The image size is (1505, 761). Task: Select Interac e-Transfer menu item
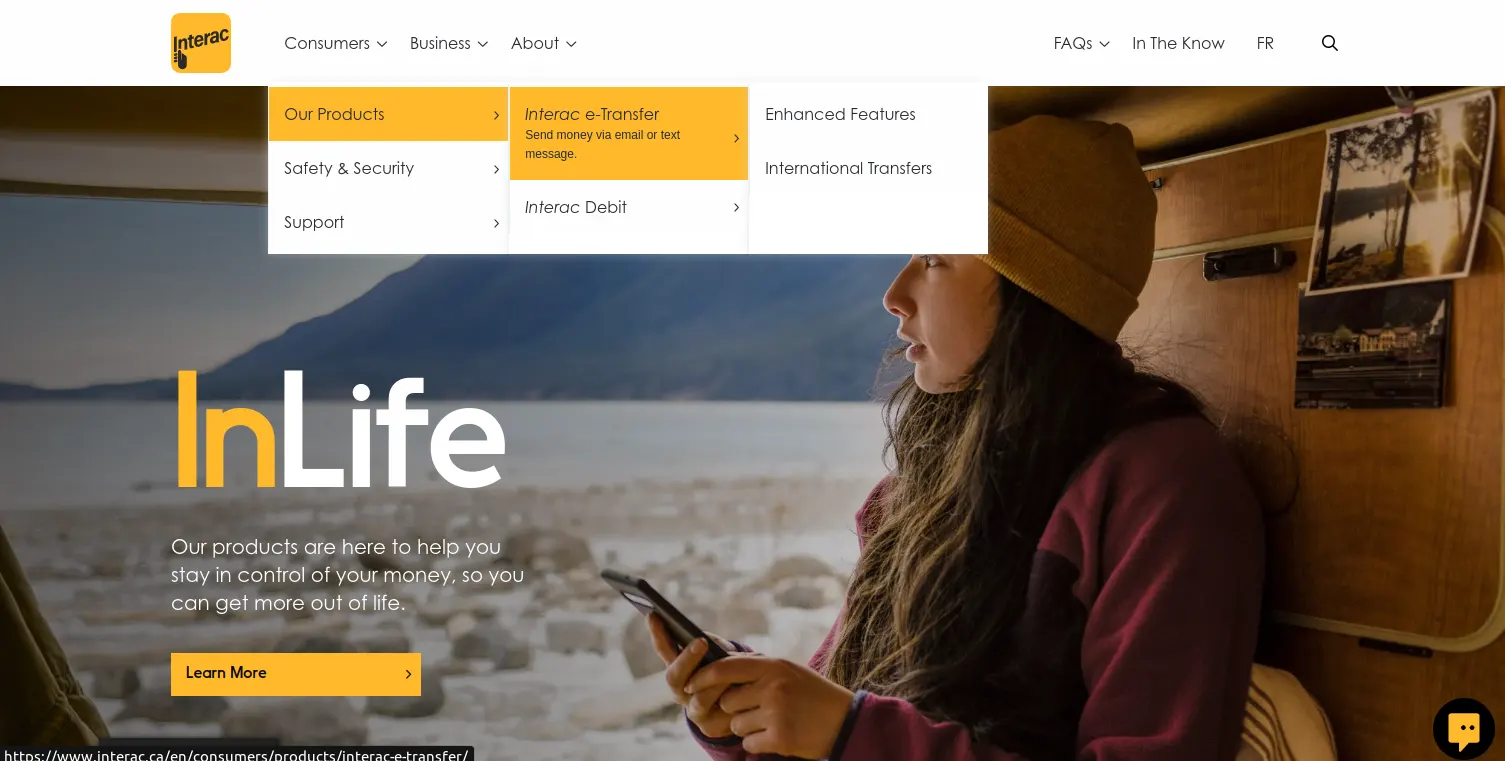(x=629, y=133)
